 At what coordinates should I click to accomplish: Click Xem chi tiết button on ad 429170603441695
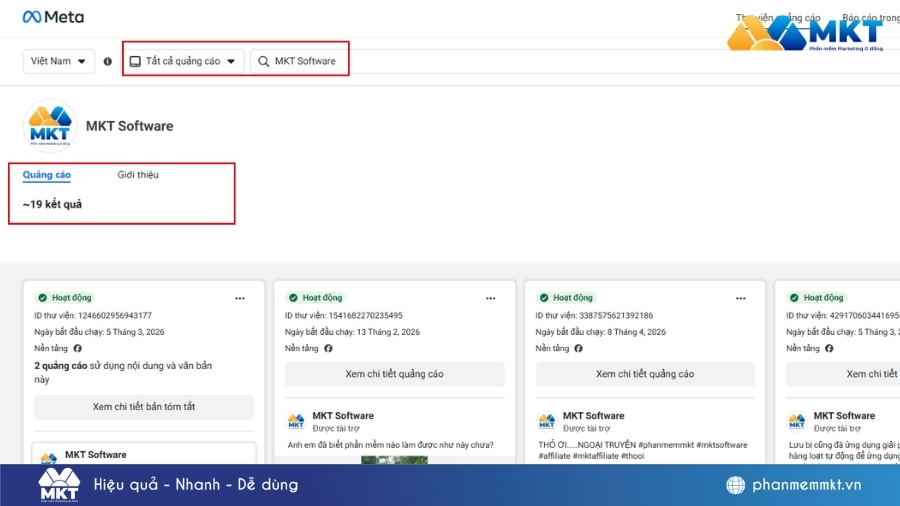(843, 374)
